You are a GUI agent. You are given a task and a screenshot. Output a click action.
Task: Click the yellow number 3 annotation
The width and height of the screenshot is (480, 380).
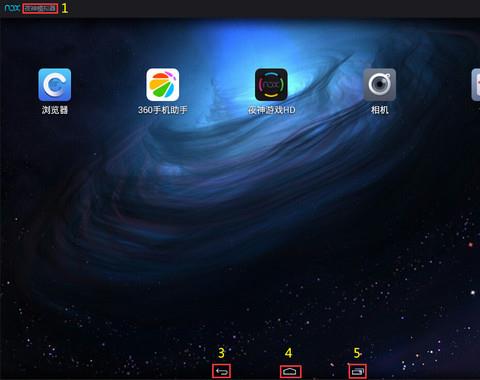click(x=221, y=353)
